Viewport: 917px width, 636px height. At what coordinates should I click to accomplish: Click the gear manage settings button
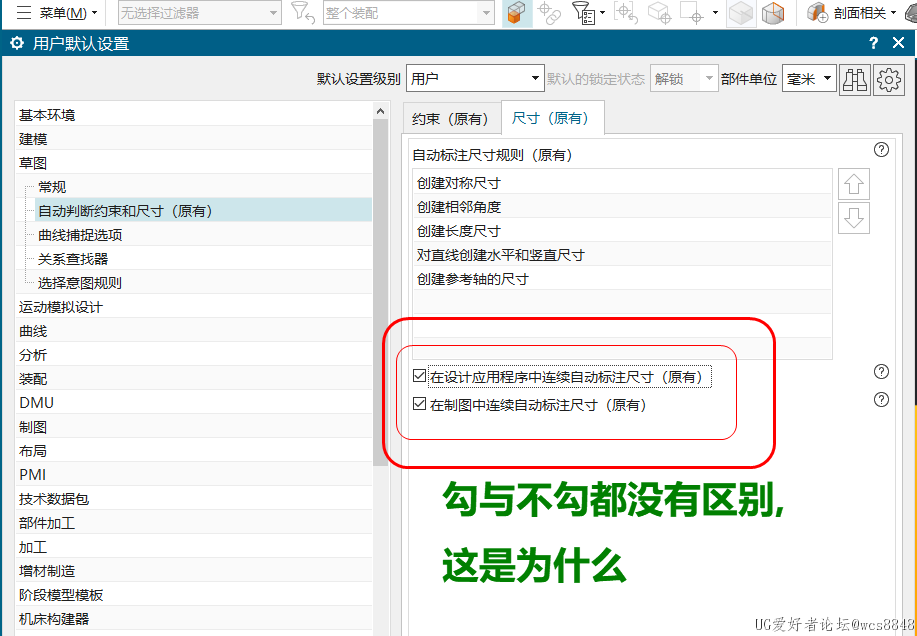coord(889,80)
